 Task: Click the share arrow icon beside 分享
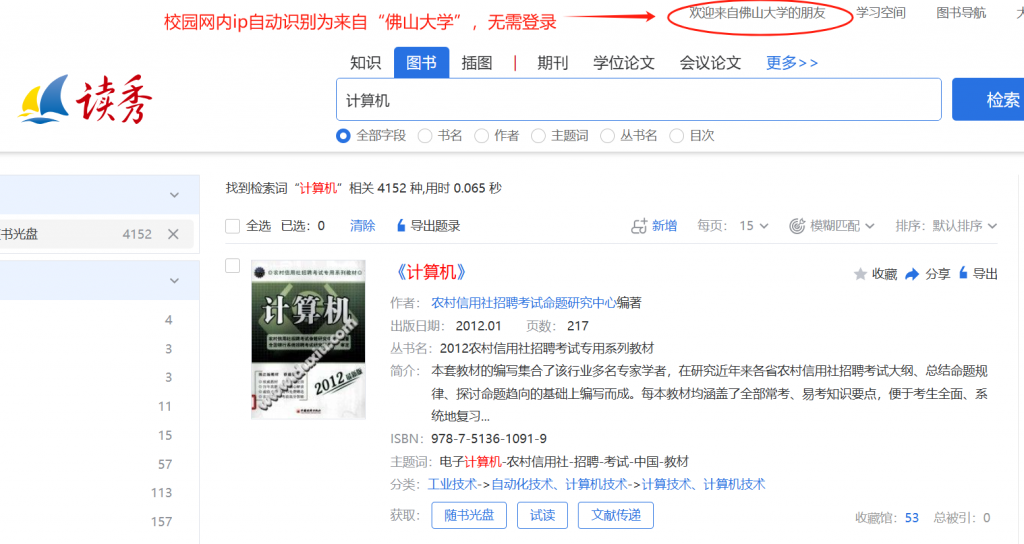click(912, 274)
